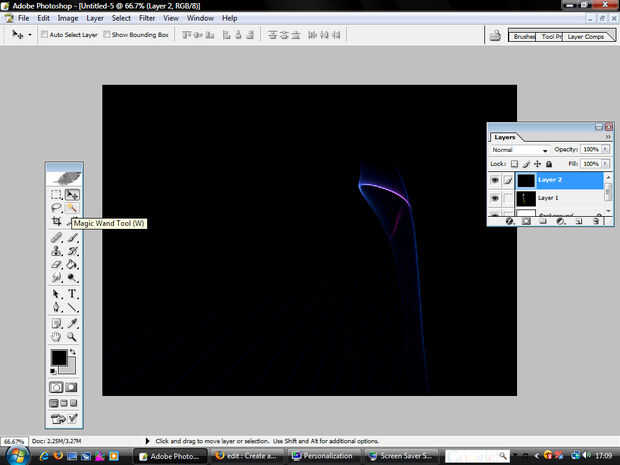
Task: Switch to Personalization taskbar window
Action: point(323,456)
